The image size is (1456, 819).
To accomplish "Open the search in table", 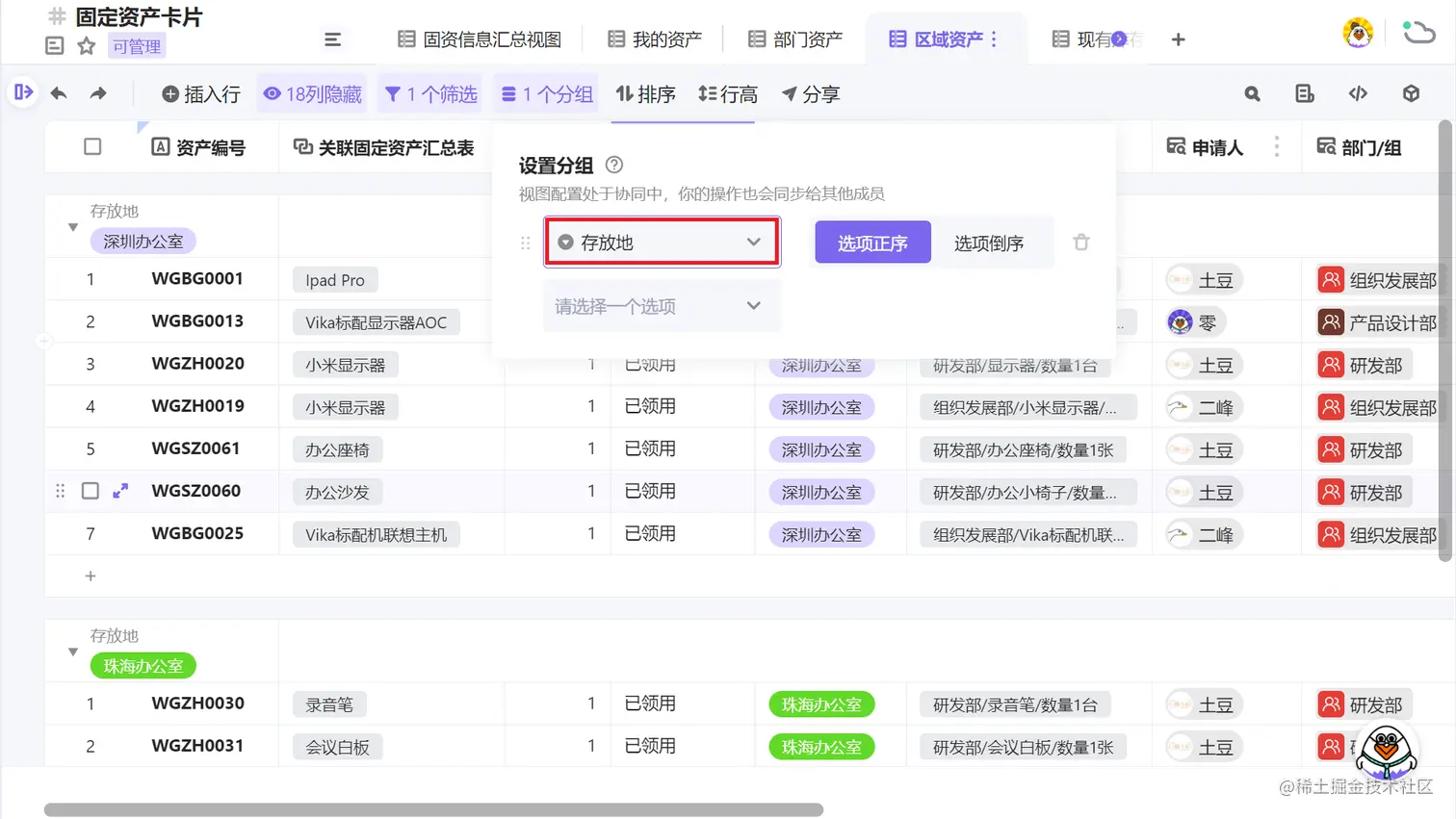I will 1251,93.
